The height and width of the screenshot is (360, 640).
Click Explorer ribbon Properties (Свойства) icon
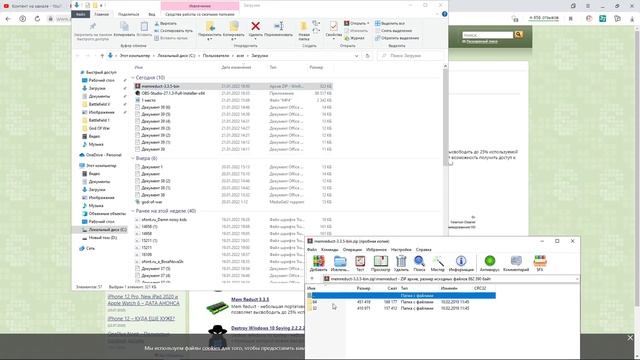[x=333, y=26]
